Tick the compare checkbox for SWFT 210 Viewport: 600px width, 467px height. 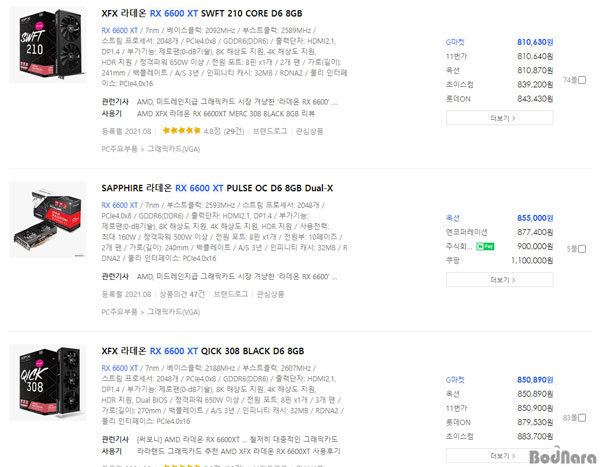click(x=582, y=80)
